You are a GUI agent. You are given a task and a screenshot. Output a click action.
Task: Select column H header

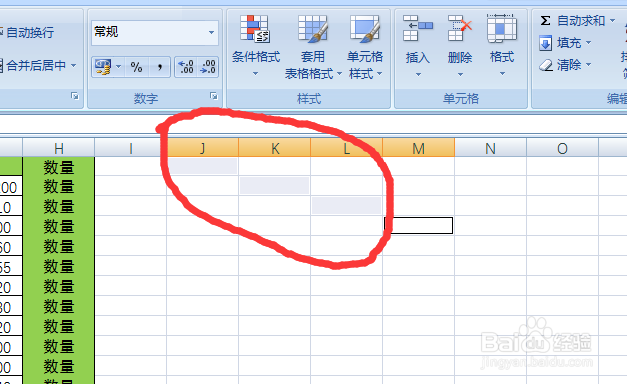pyautogui.click(x=59, y=148)
